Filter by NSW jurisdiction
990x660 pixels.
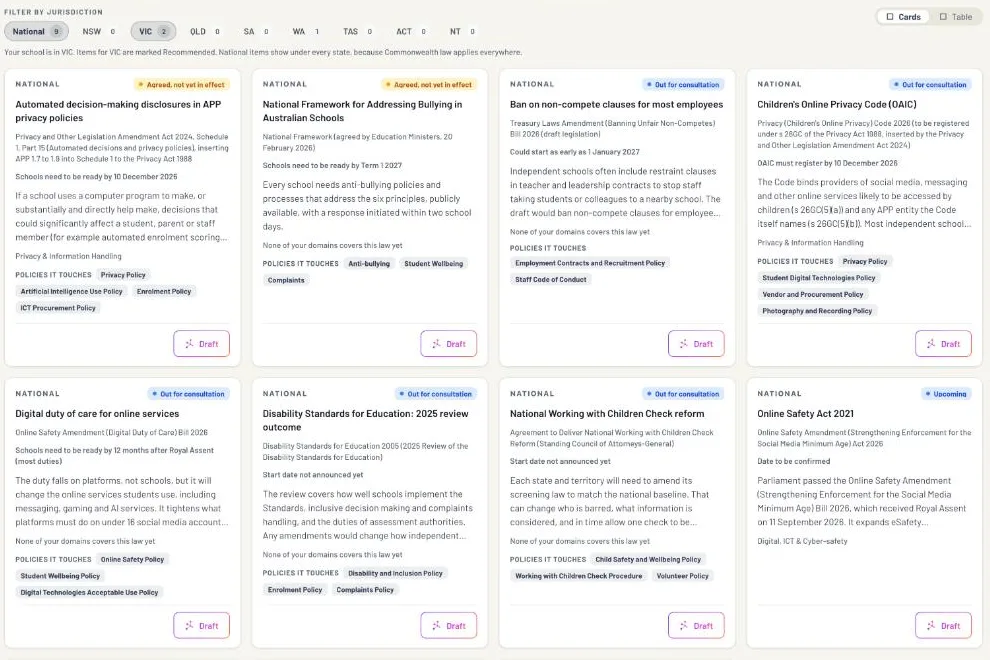[x=99, y=32]
